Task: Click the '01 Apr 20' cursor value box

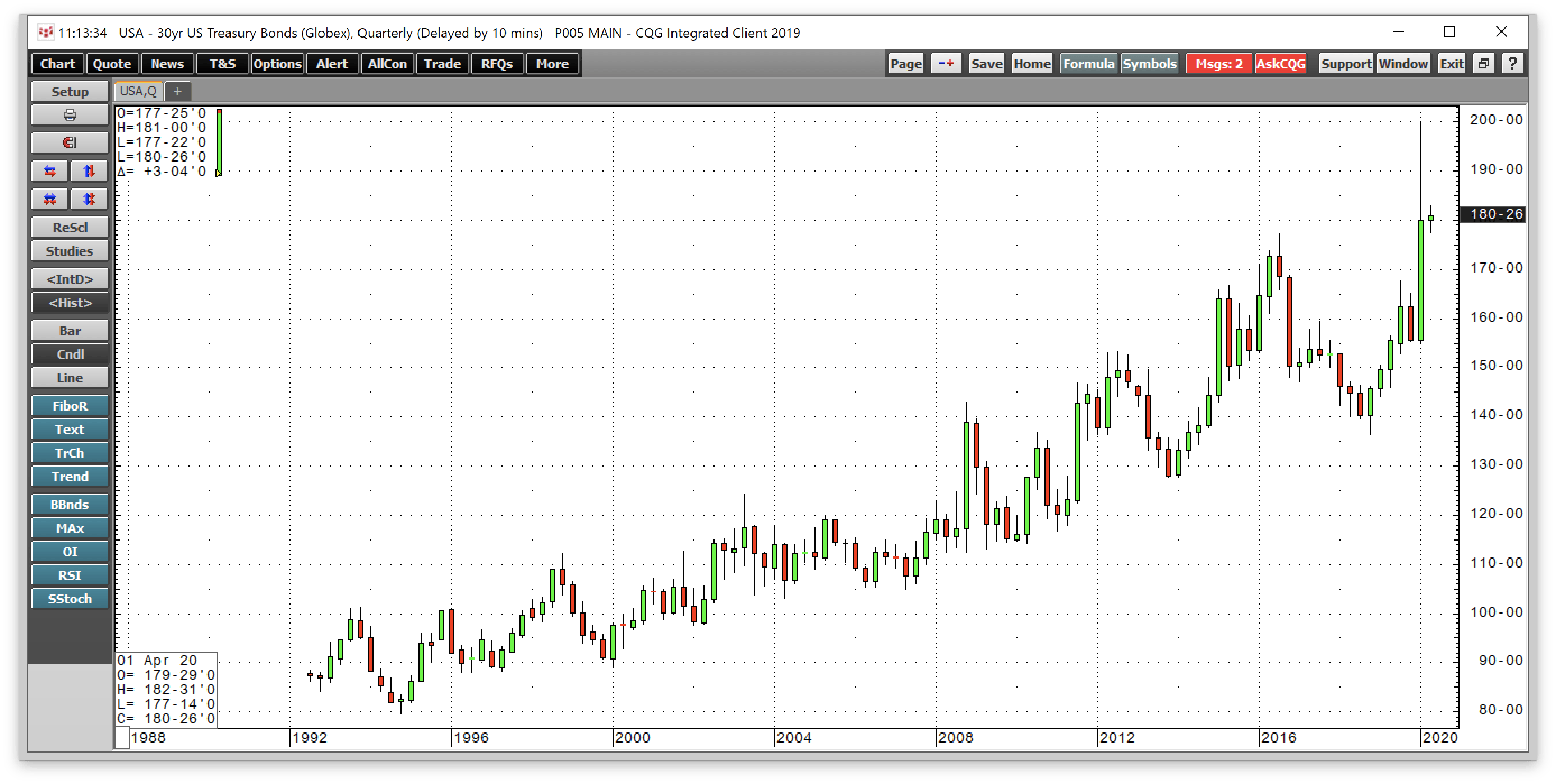Action: 166,689
